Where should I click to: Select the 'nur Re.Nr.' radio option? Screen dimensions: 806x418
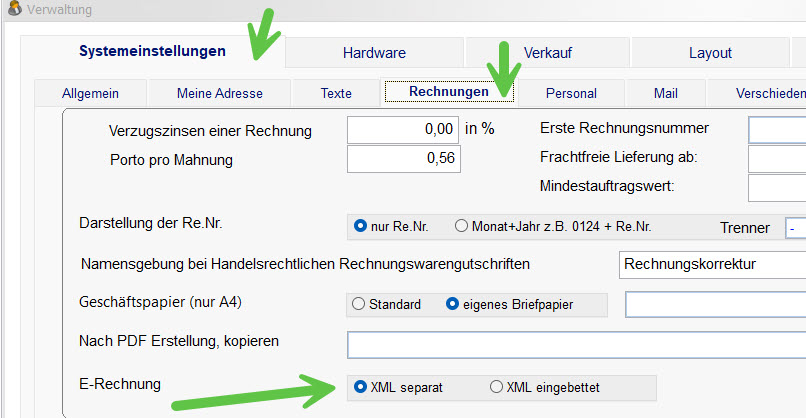click(391, 226)
